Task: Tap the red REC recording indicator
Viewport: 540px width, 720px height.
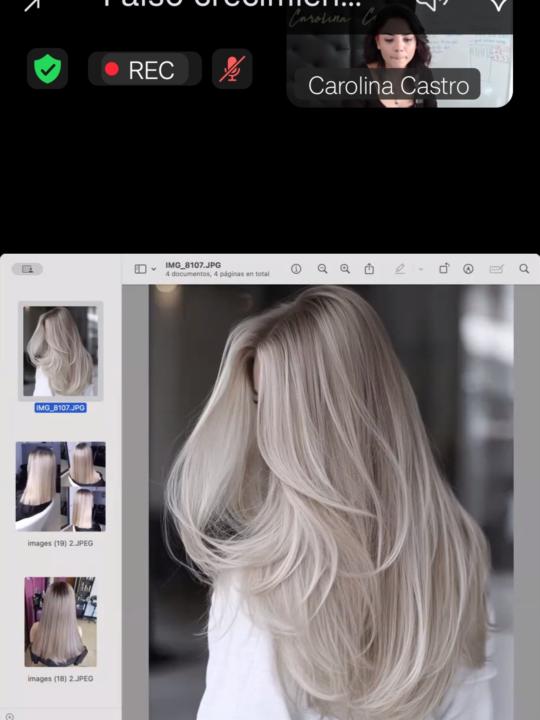Action: (x=144, y=69)
